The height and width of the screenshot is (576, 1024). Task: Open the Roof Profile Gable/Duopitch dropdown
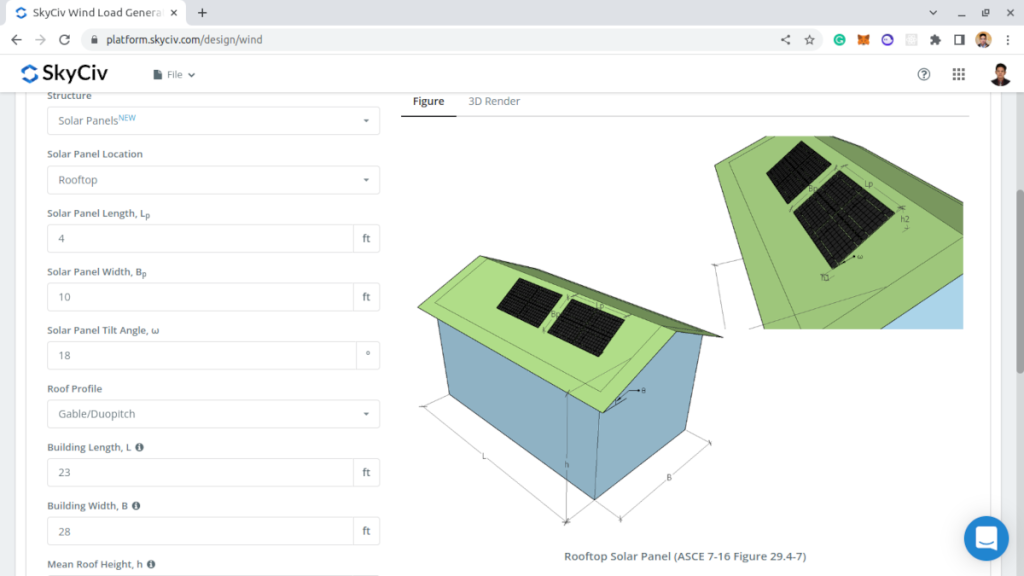pos(213,413)
